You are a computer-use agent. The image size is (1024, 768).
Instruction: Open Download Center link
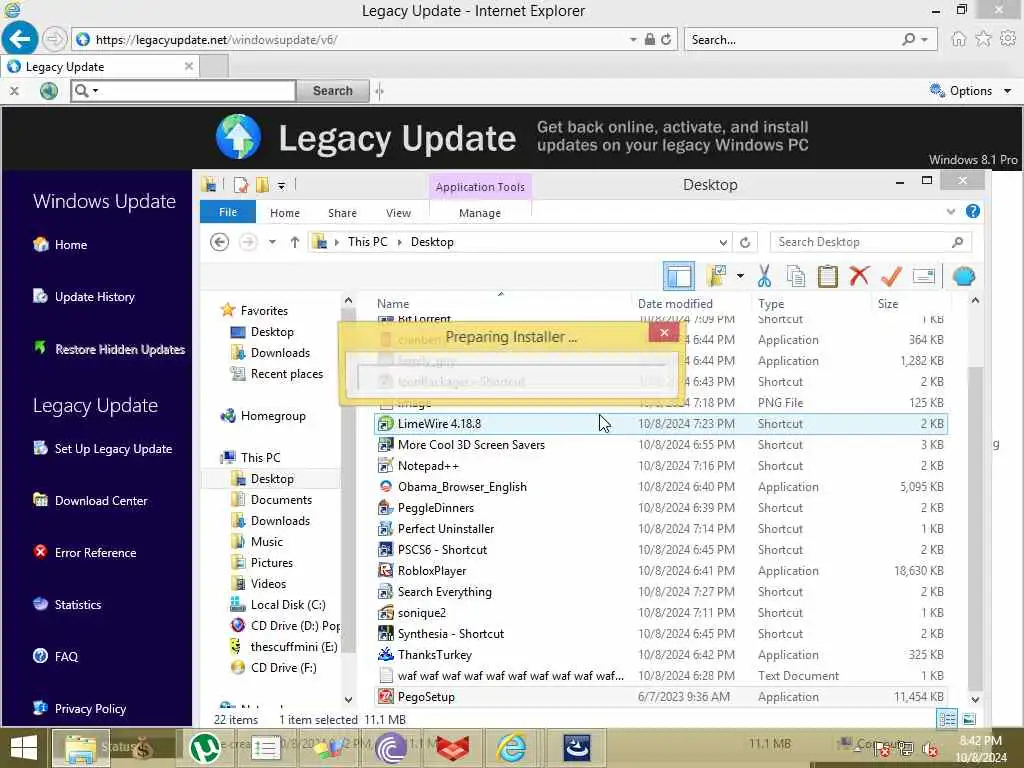[101, 501]
